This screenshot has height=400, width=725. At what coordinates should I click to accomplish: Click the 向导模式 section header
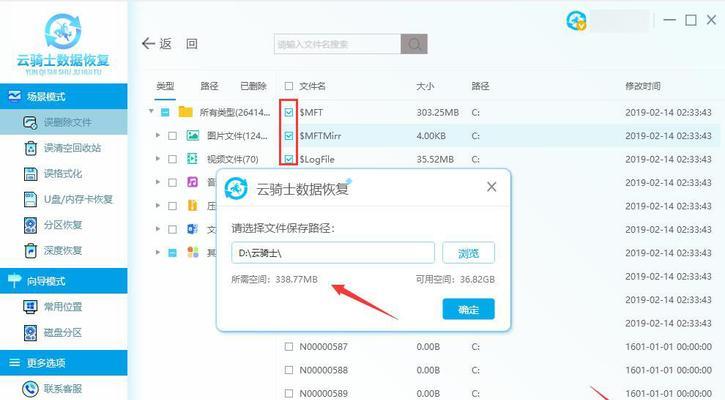[63, 281]
